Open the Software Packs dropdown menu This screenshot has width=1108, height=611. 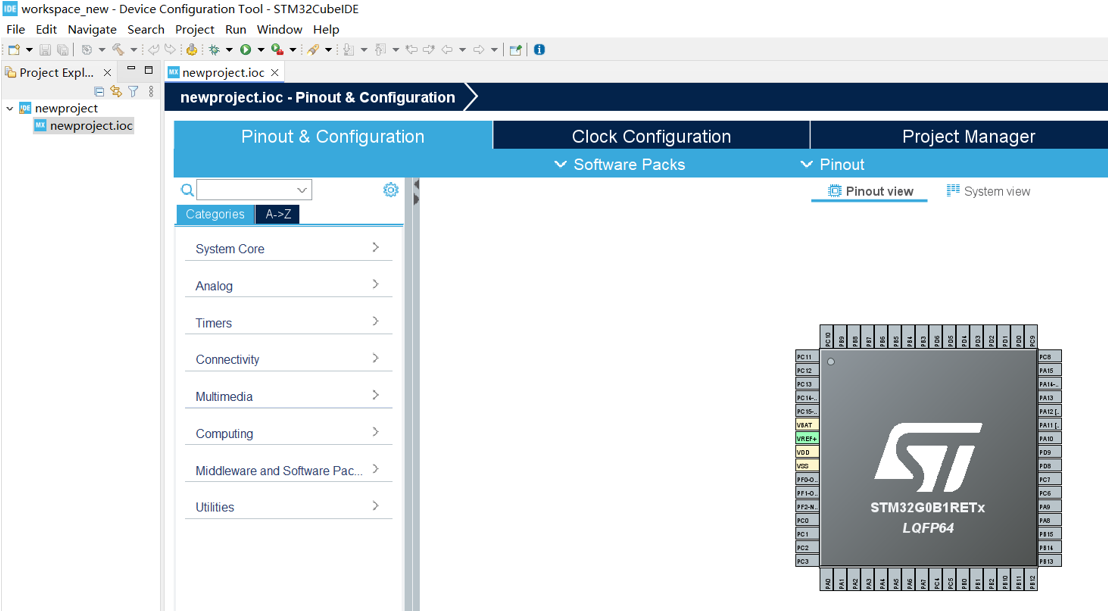click(620, 165)
